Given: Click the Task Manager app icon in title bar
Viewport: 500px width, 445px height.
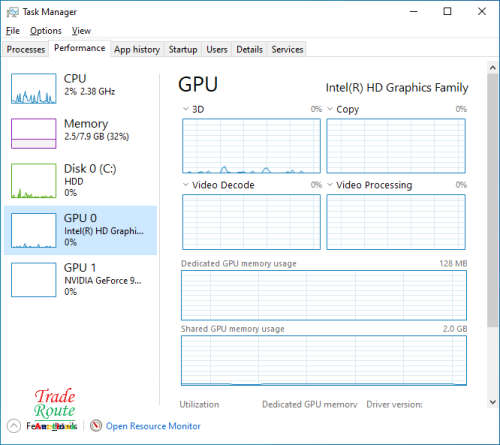Looking at the screenshot, I should click(13, 12).
